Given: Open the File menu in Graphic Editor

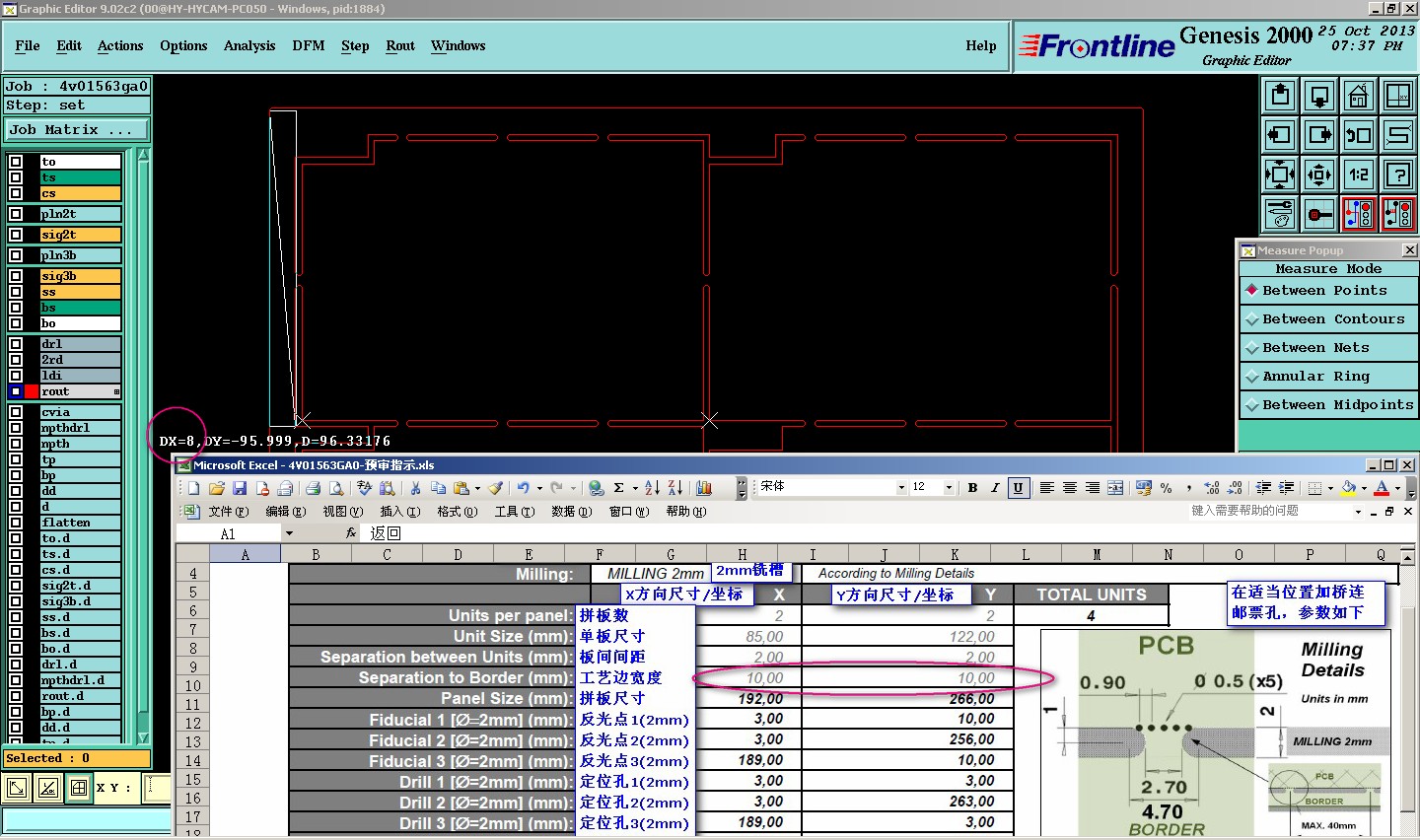Looking at the screenshot, I should (28, 46).
